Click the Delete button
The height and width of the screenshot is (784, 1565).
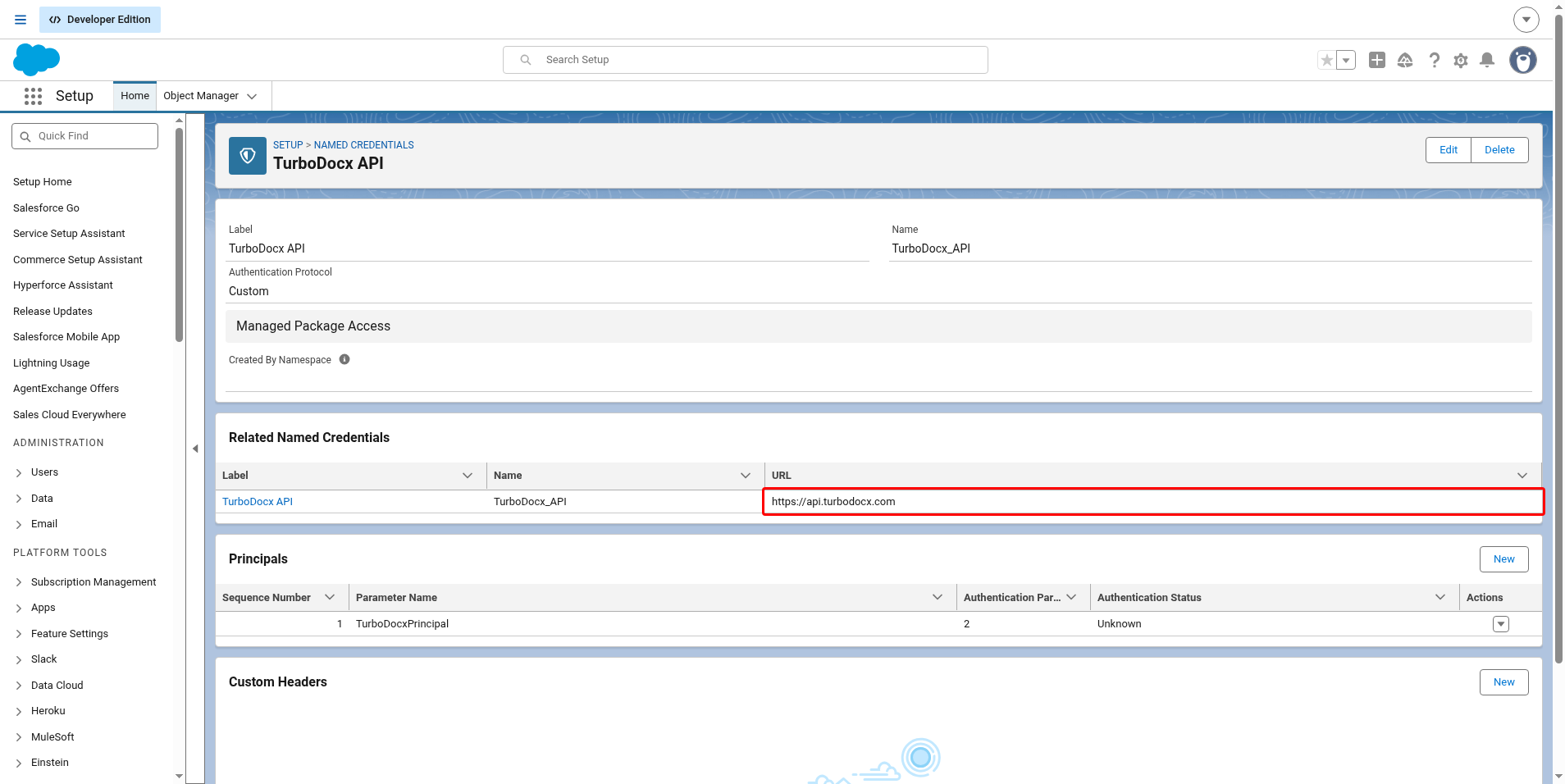tap(1499, 150)
